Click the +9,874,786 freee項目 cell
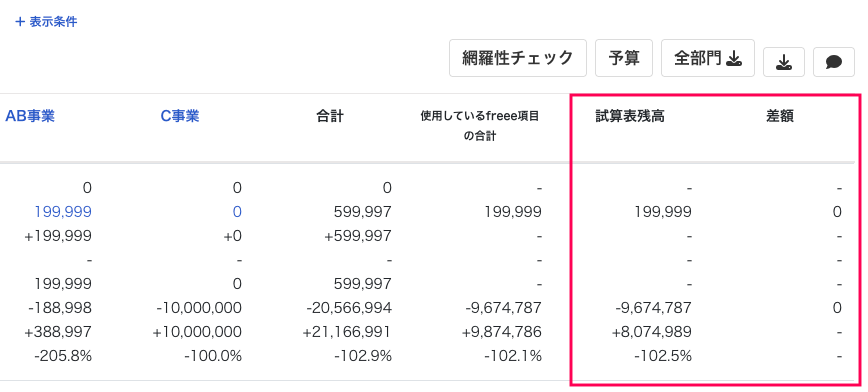868x392 pixels. click(x=501, y=332)
